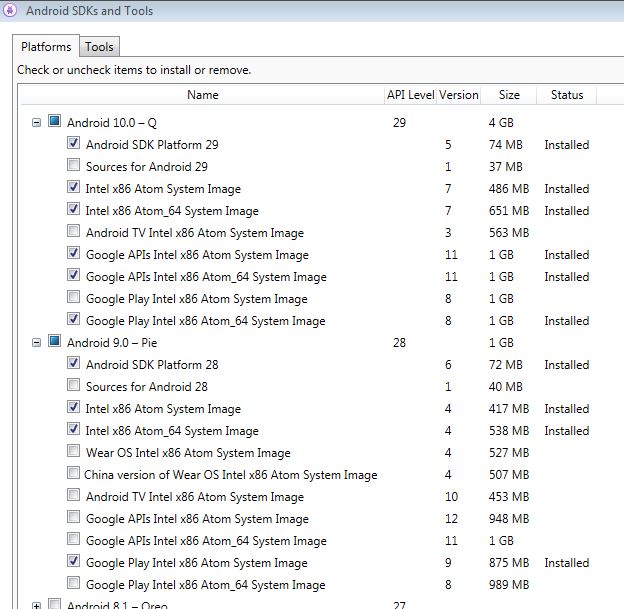Click API level 29 cell

[399, 123]
